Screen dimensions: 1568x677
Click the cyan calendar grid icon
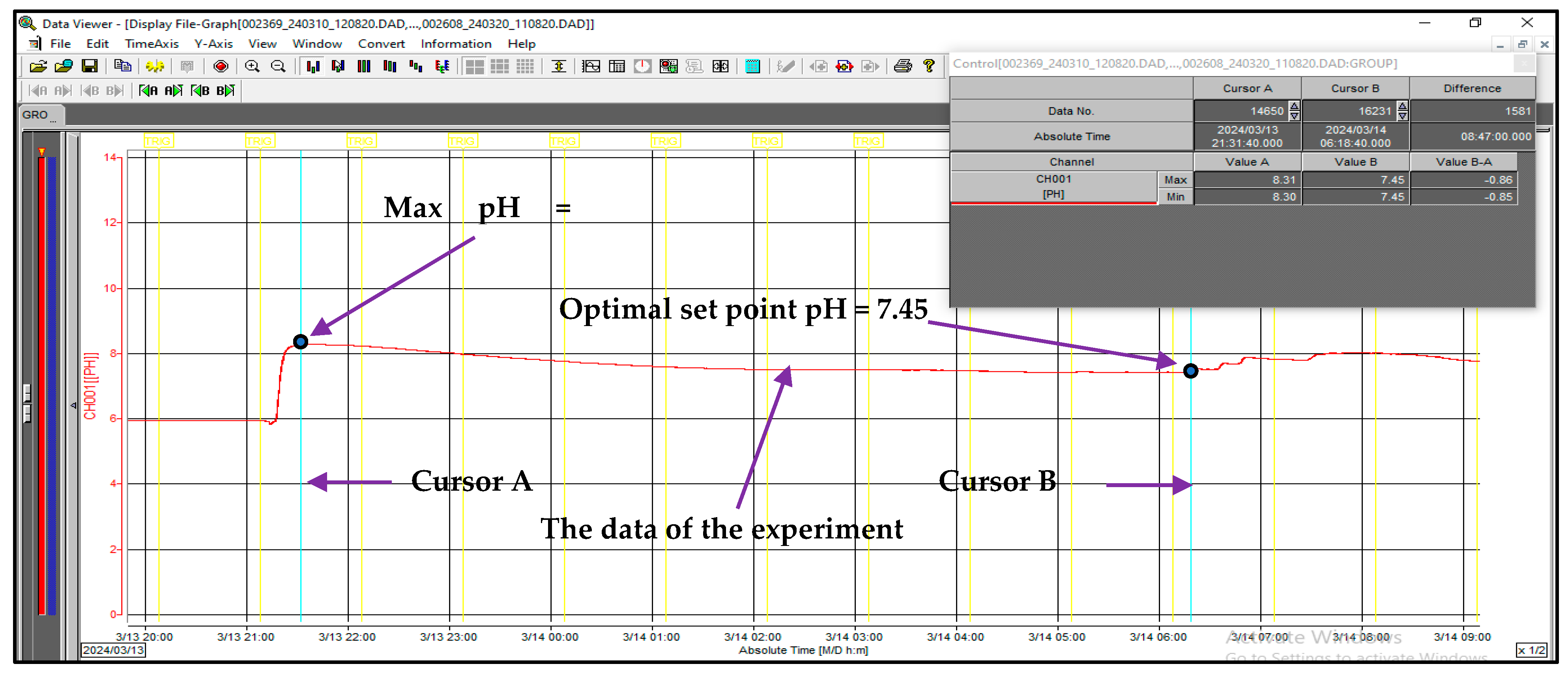(753, 66)
